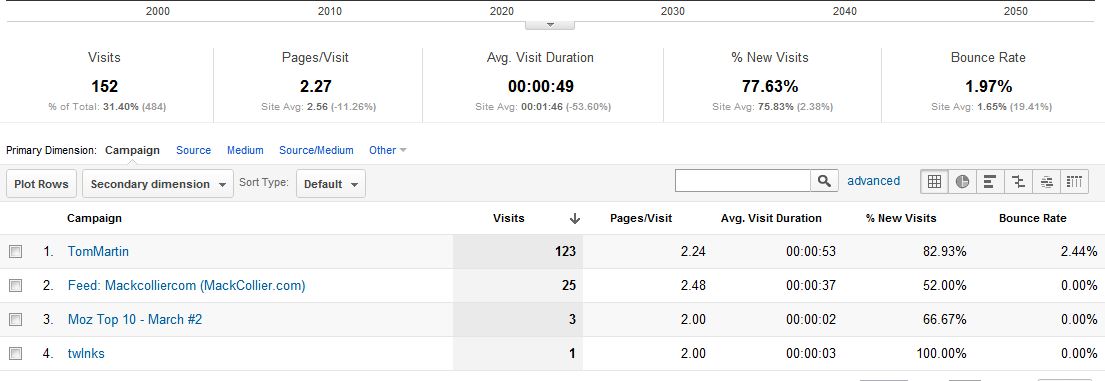Select Campaign primary dimension
The height and width of the screenshot is (381, 1105).
tap(132, 150)
